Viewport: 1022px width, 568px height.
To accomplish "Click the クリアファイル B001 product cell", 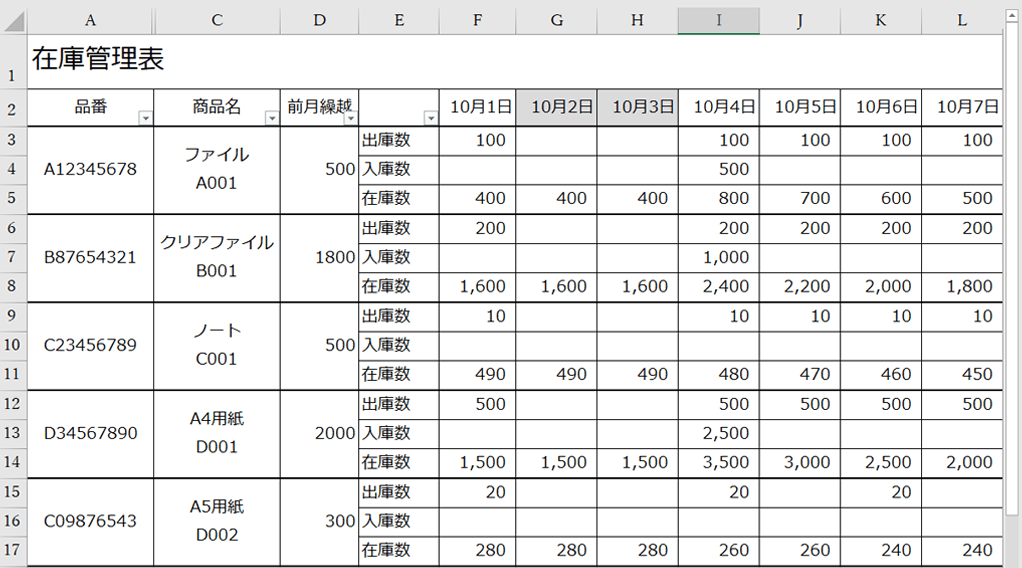I will click(217, 258).
